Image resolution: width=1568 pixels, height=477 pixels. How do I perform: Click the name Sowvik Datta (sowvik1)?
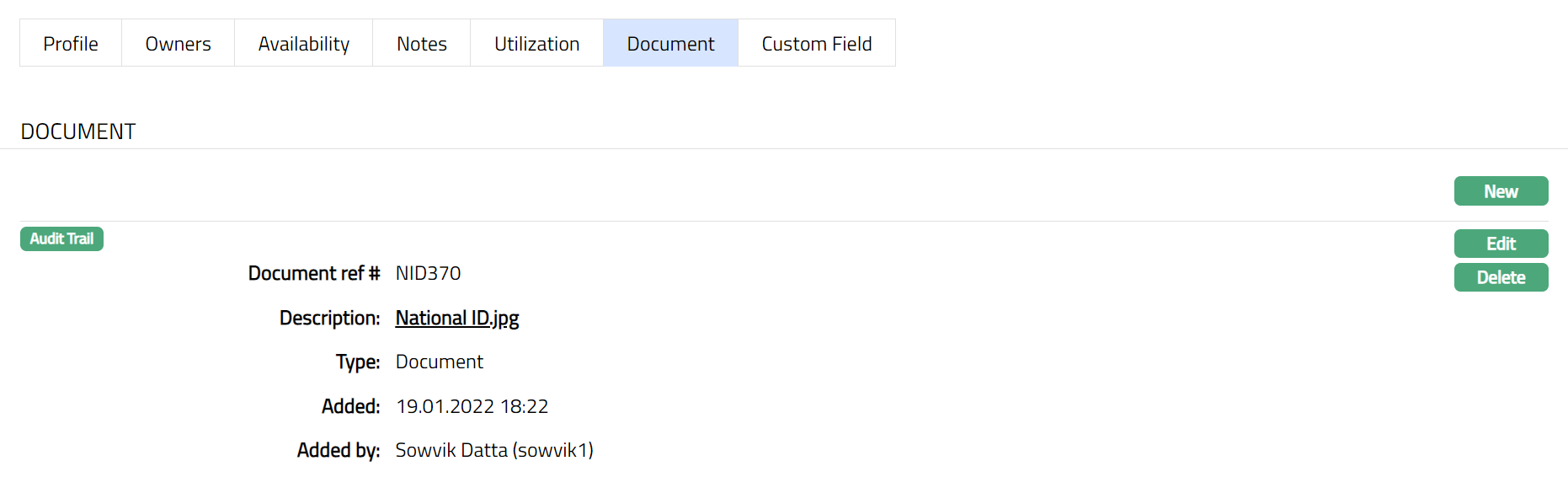tap(494, 450)
